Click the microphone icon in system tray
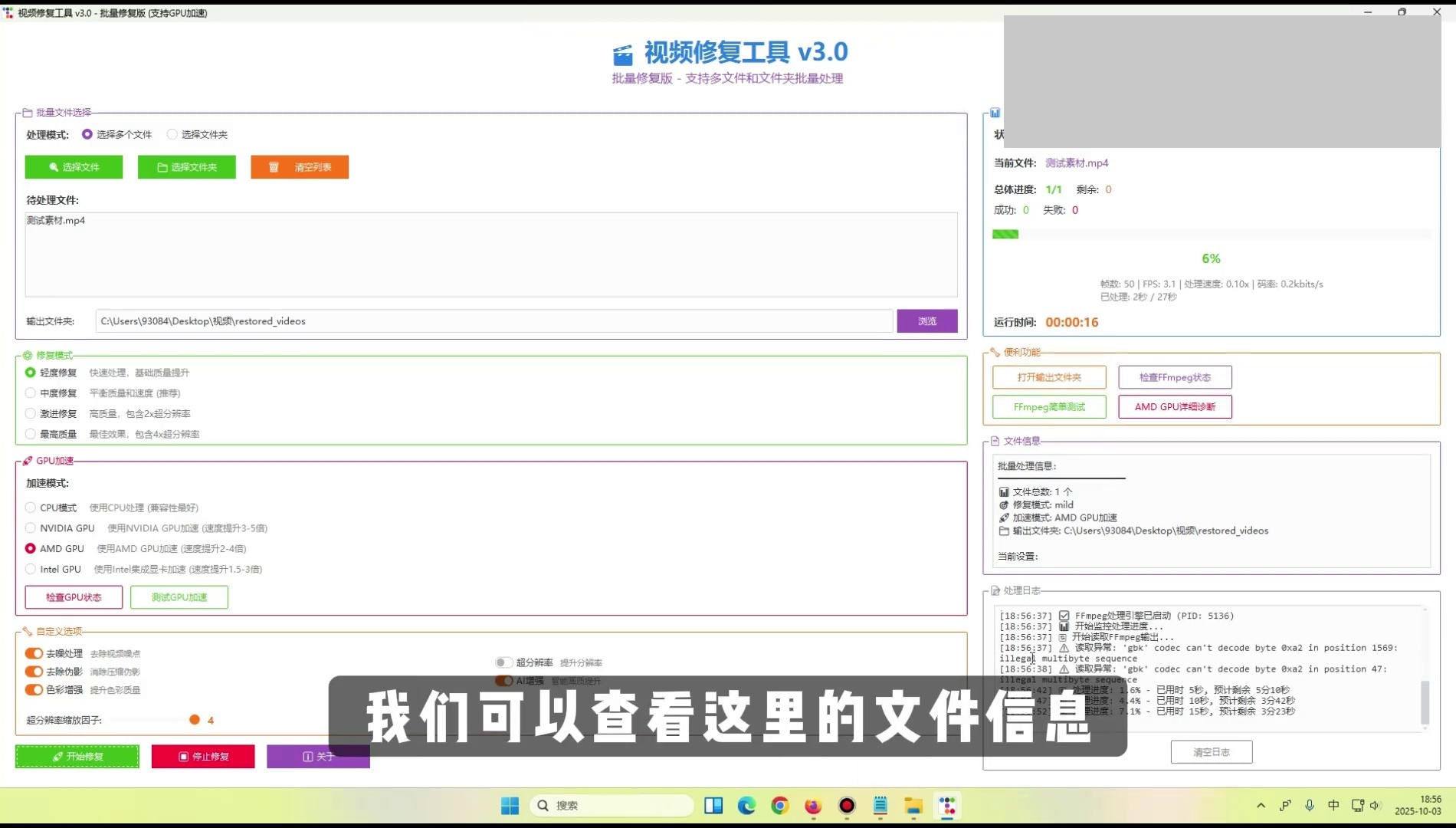Image resolution: width=1456 pixels, height=828 pixels. 1310,805
